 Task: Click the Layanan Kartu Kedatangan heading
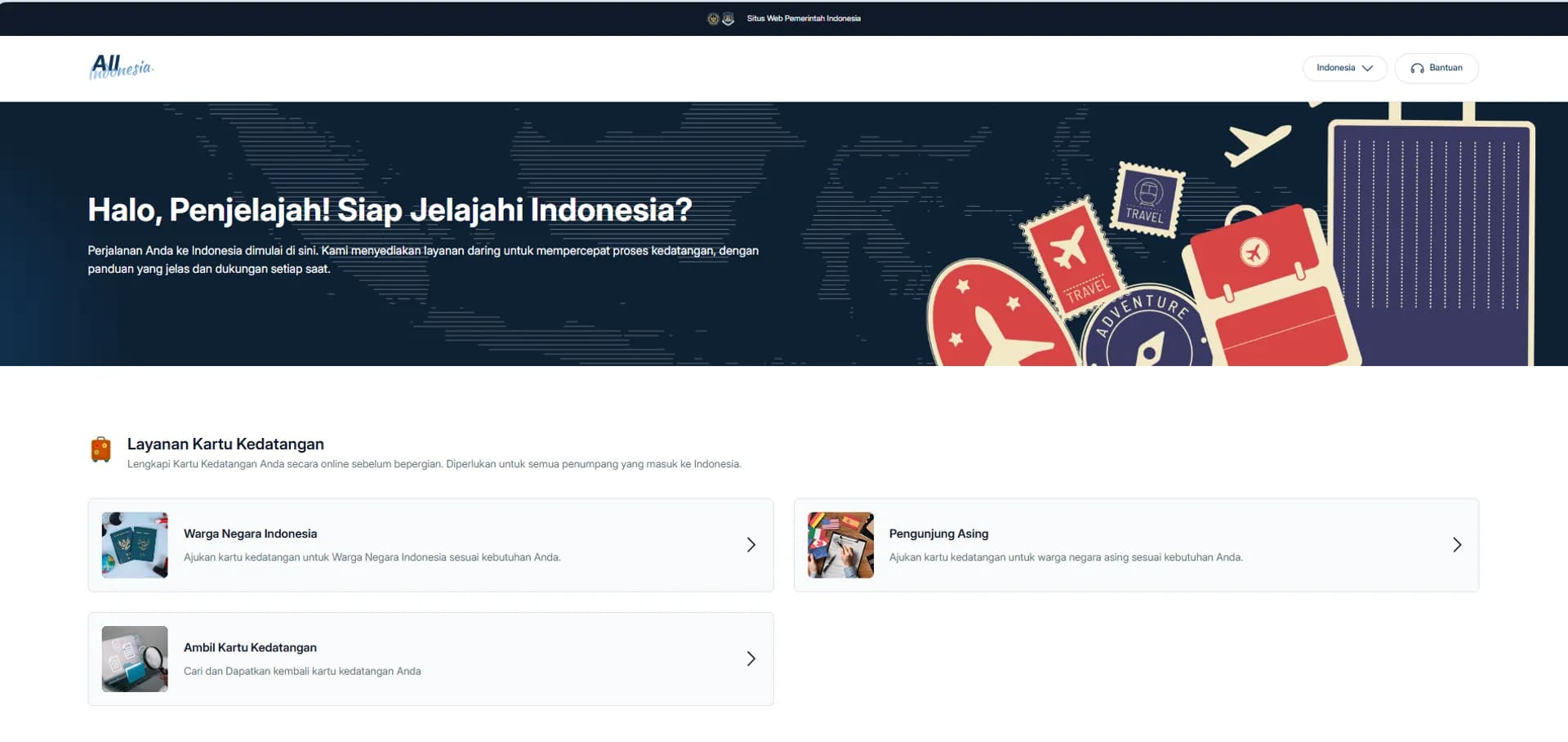(x=225, y=444)
